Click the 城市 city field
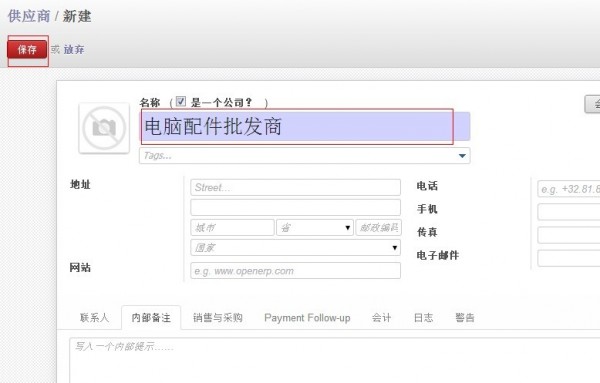 click(232, 228)
